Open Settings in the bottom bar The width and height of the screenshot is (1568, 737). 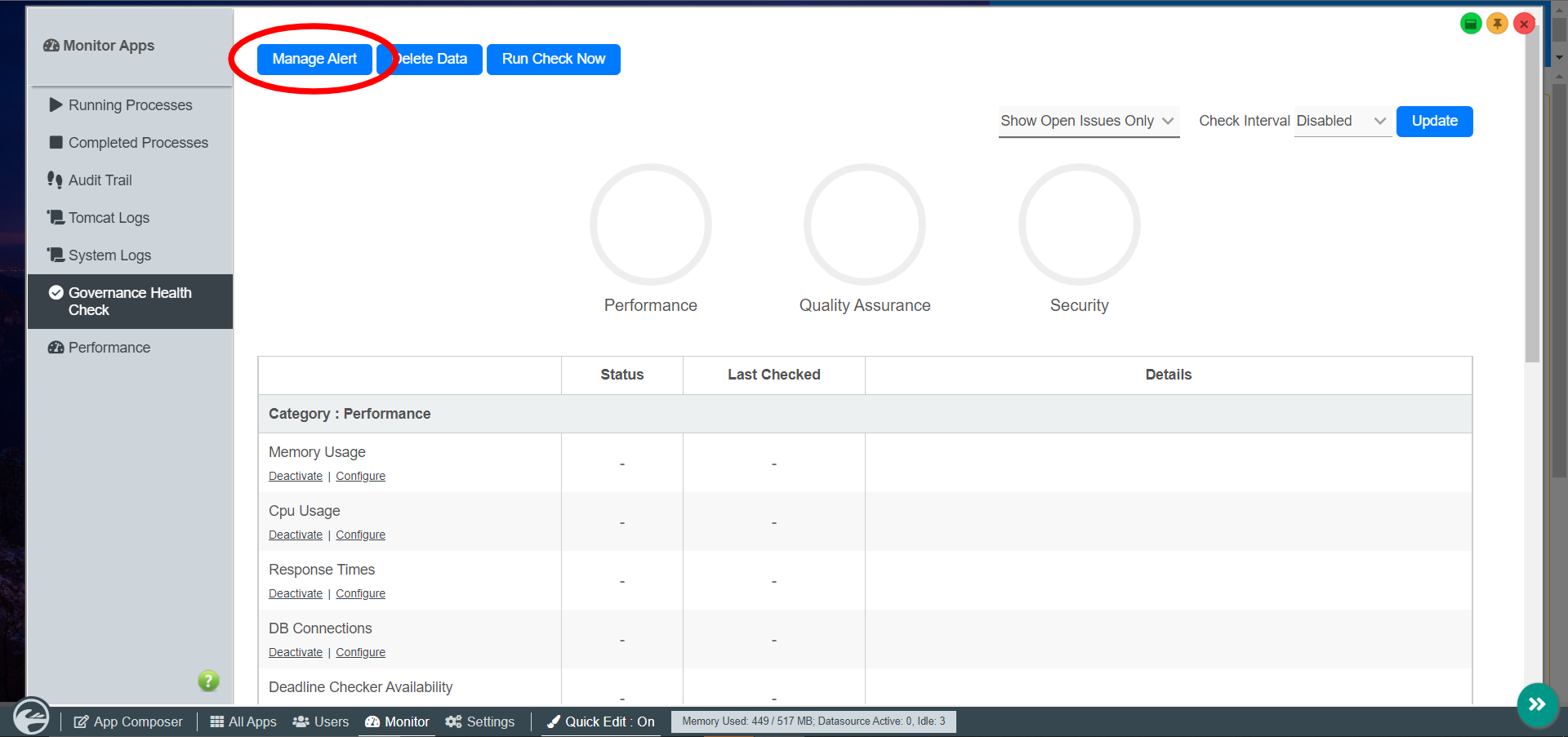480,721
